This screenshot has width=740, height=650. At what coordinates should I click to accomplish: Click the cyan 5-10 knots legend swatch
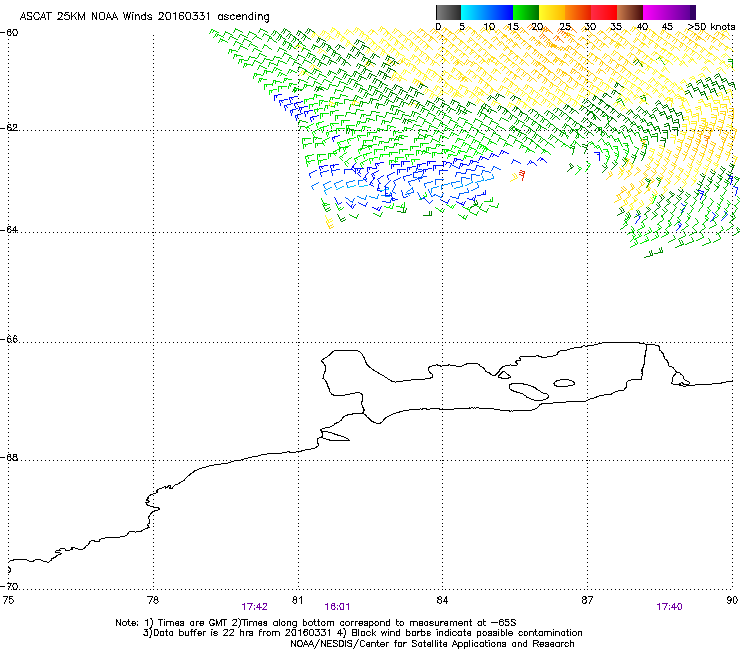tap(474, 12)
